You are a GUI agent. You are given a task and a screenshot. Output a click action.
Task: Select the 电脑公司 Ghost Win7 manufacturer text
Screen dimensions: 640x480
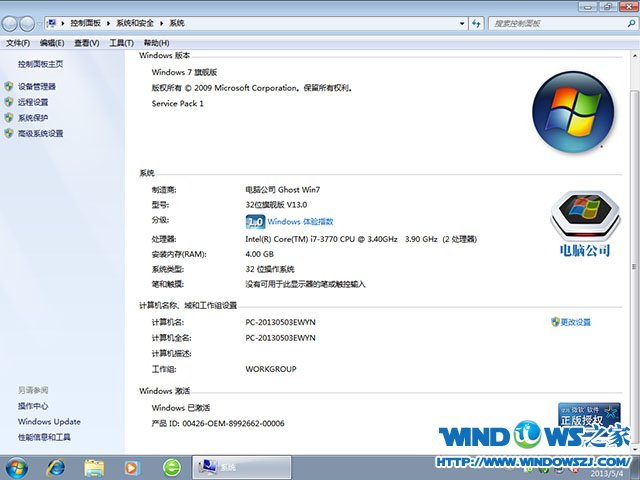click(x=282, y=189)
